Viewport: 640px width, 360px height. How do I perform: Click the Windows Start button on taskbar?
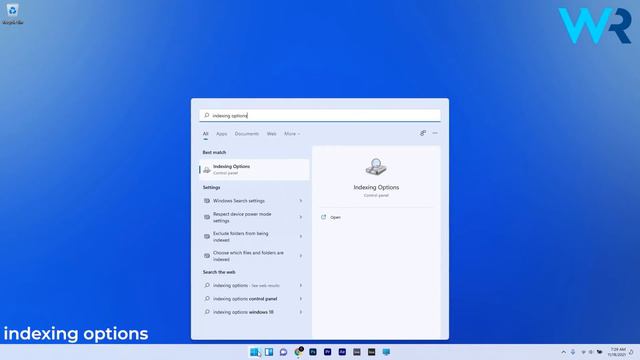pos(254,352)
